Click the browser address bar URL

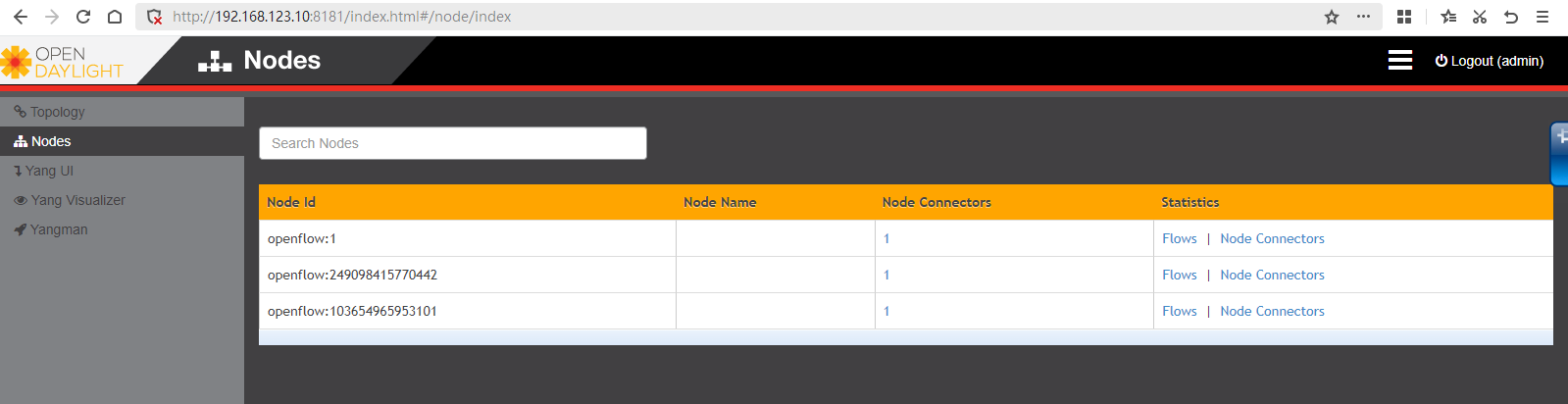point(342,17)
